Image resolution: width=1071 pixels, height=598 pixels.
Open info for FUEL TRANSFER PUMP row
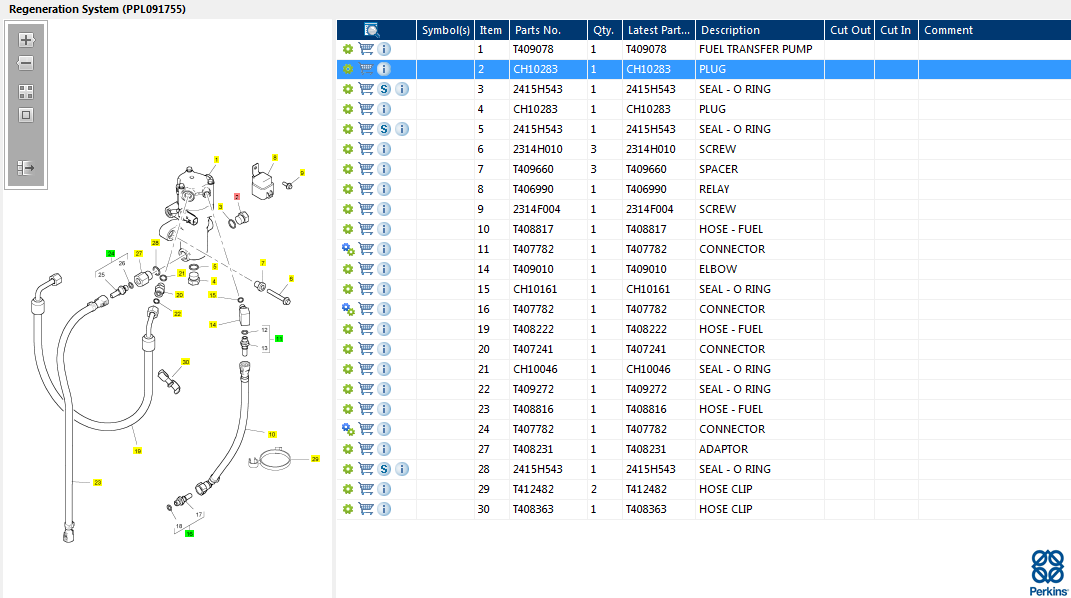pos(384,49)
